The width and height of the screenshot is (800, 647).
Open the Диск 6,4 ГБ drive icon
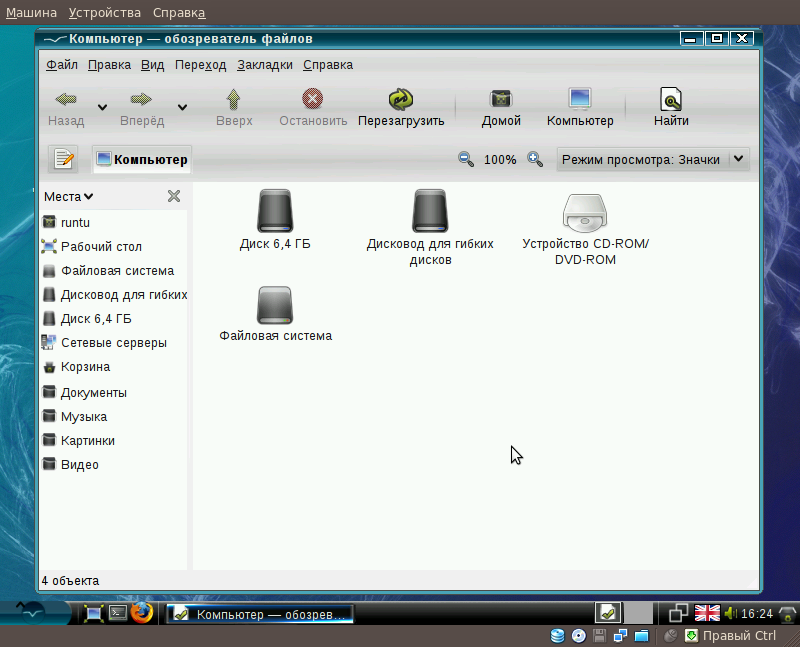[274, 210]
